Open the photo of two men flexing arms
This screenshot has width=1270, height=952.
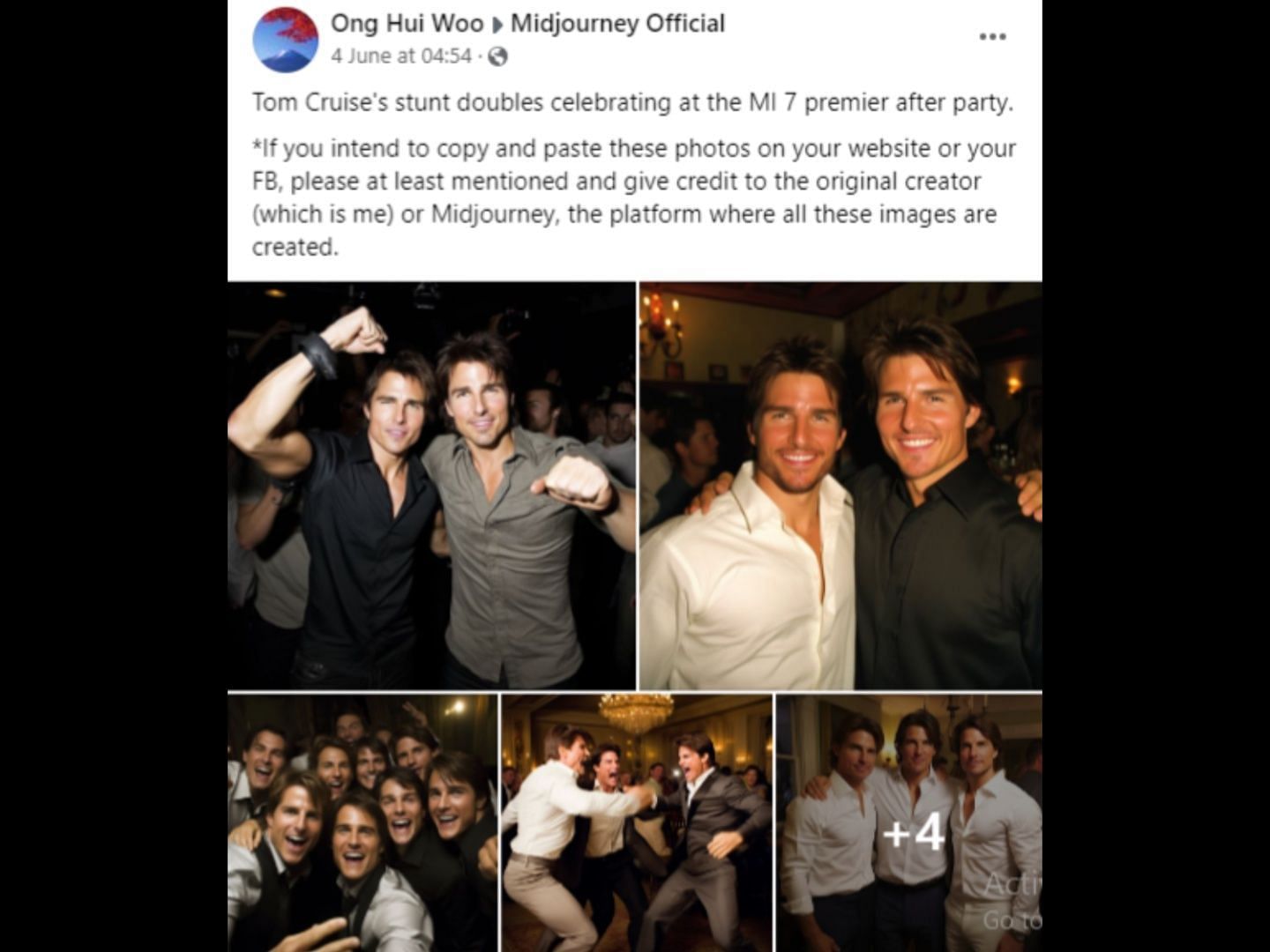tap(431, 486)
